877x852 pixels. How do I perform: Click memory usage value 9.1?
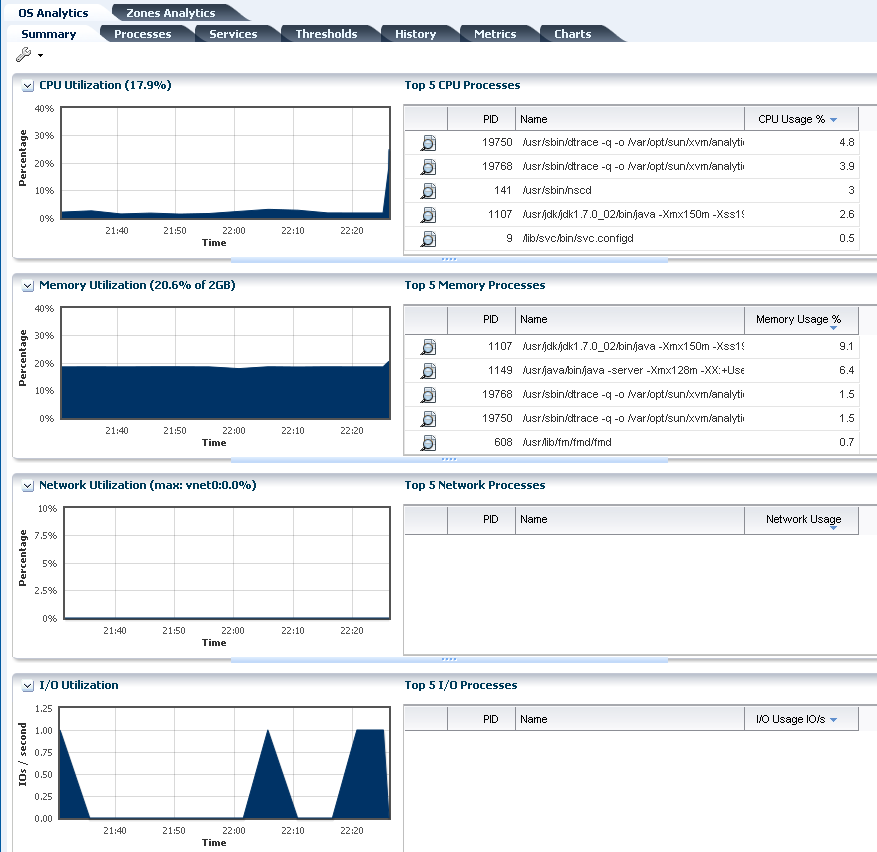846,347
